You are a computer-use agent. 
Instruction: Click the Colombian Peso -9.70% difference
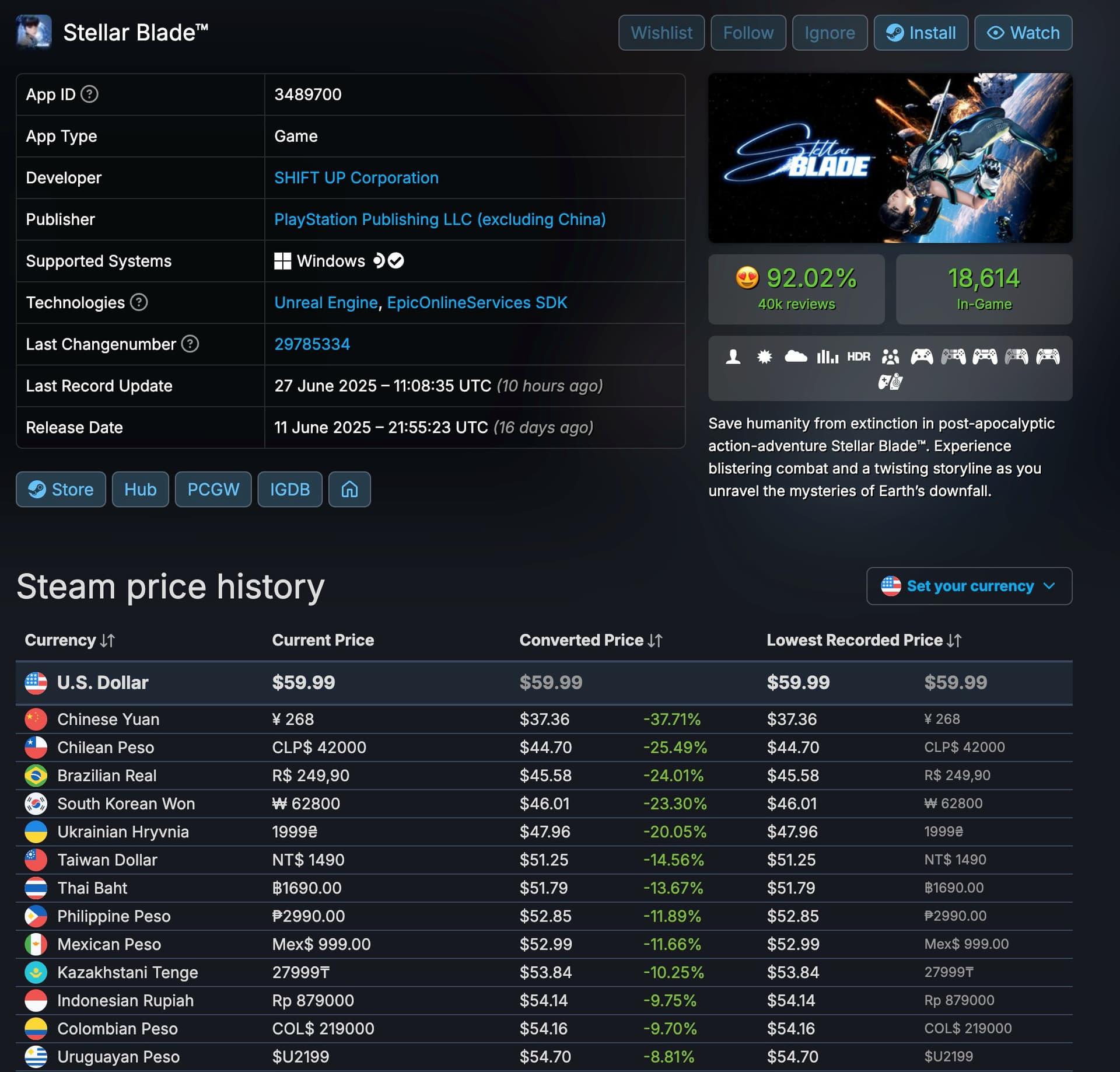click(670, 1028)
